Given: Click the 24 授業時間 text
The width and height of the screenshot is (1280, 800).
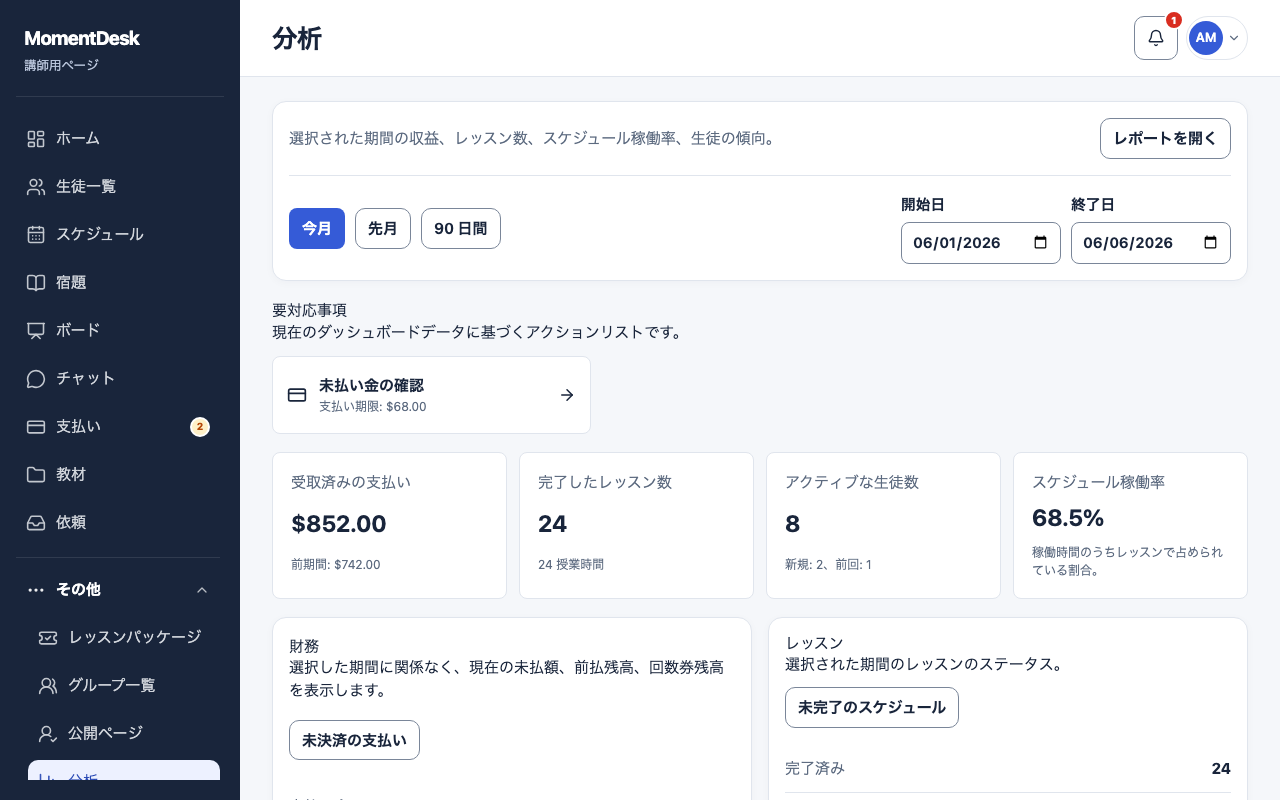Looking at the screenshot, I should tap(571, 565).
